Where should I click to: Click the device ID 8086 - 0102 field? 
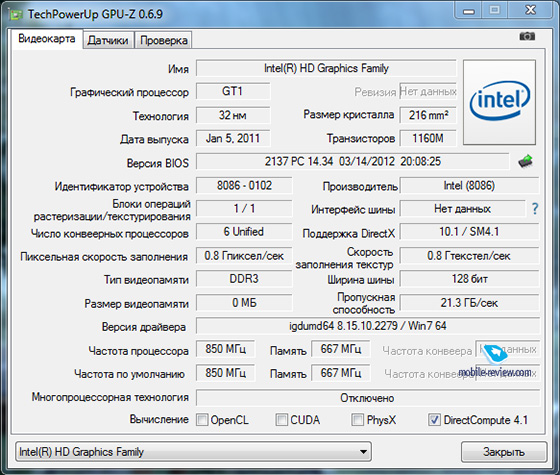(244, 185)
